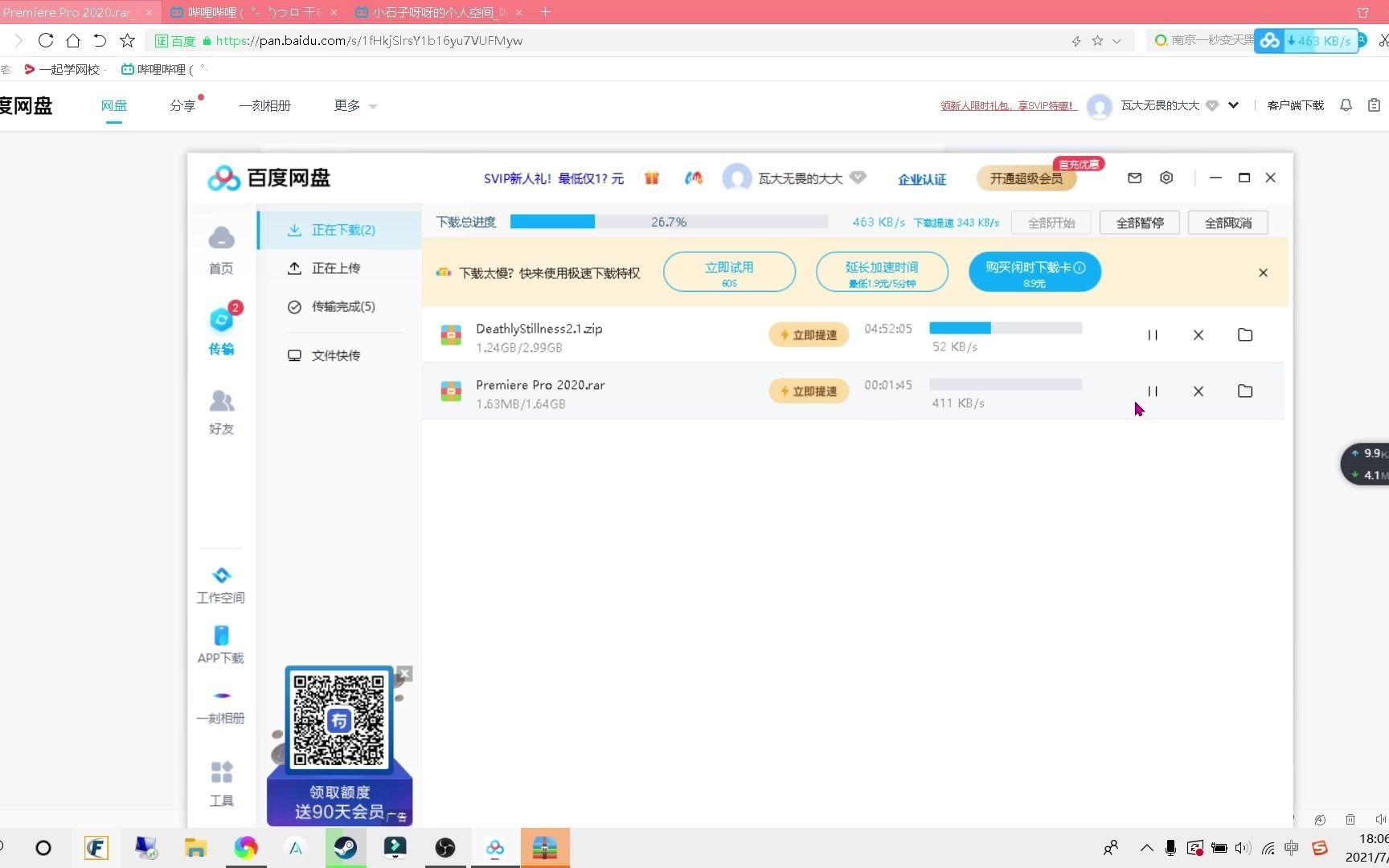Close the speed-up promotion banner
This screenshot has height=868, width=1389.
pos(1264,273)
